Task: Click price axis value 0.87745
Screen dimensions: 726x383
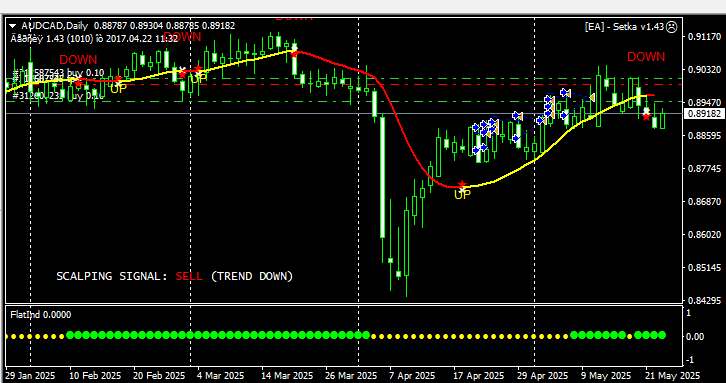Action: click(704, 169)
